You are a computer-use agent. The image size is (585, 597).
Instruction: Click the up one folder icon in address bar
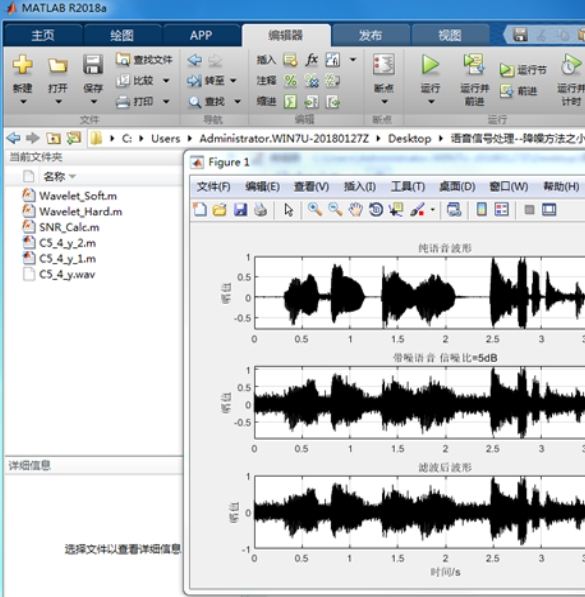click(x=53, y=138)
